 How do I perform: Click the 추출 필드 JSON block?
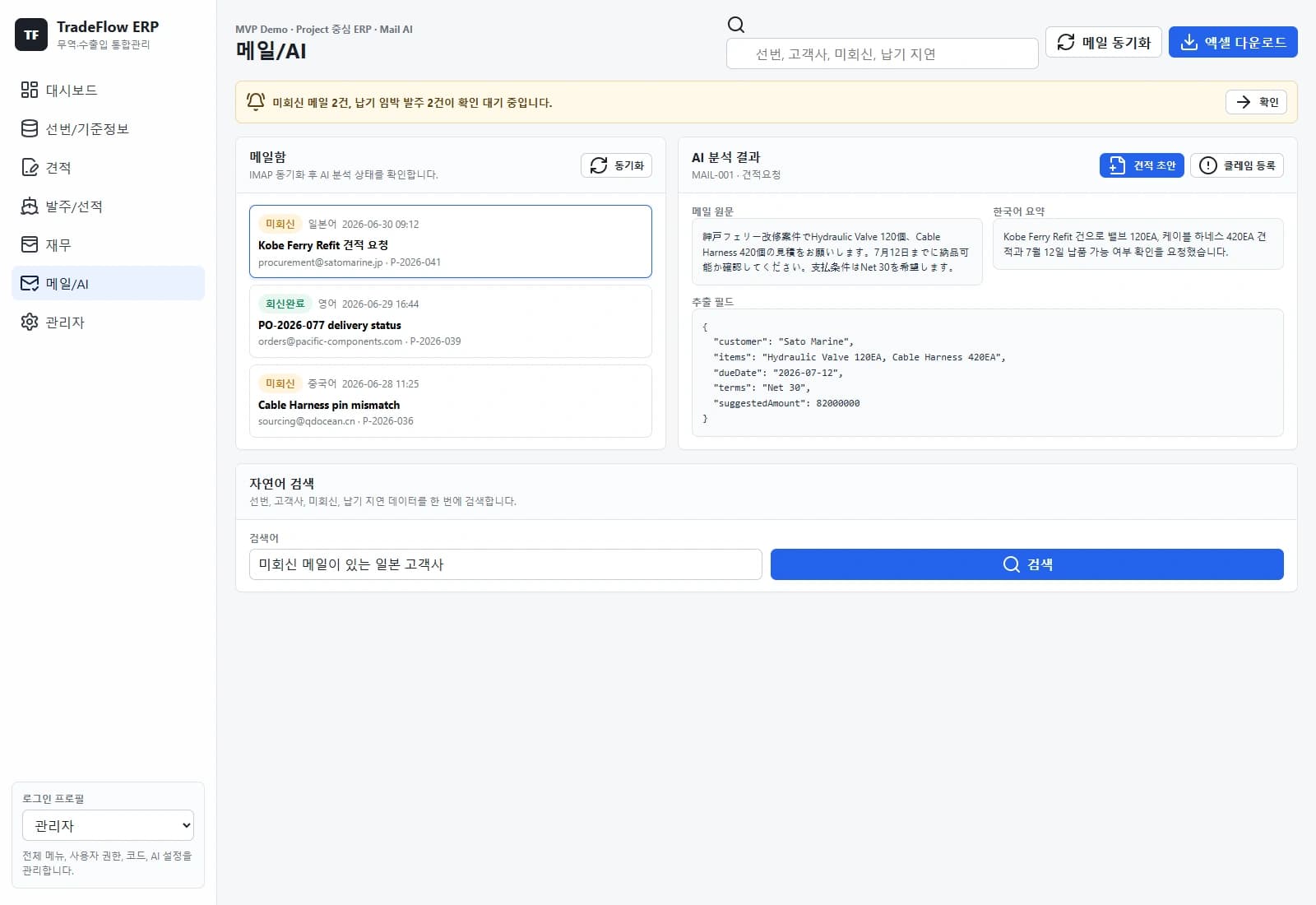coord(988,373)
